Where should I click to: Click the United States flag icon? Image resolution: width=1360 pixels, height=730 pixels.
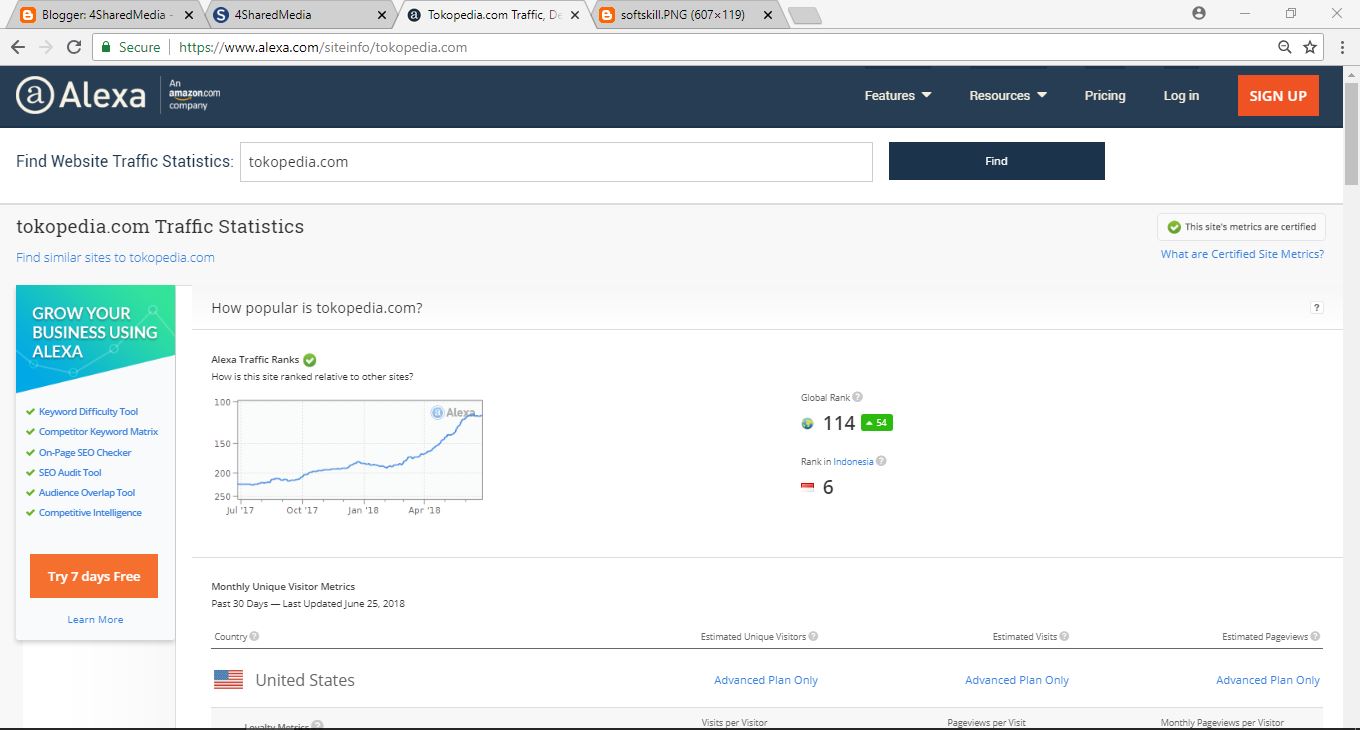(228, 680)
